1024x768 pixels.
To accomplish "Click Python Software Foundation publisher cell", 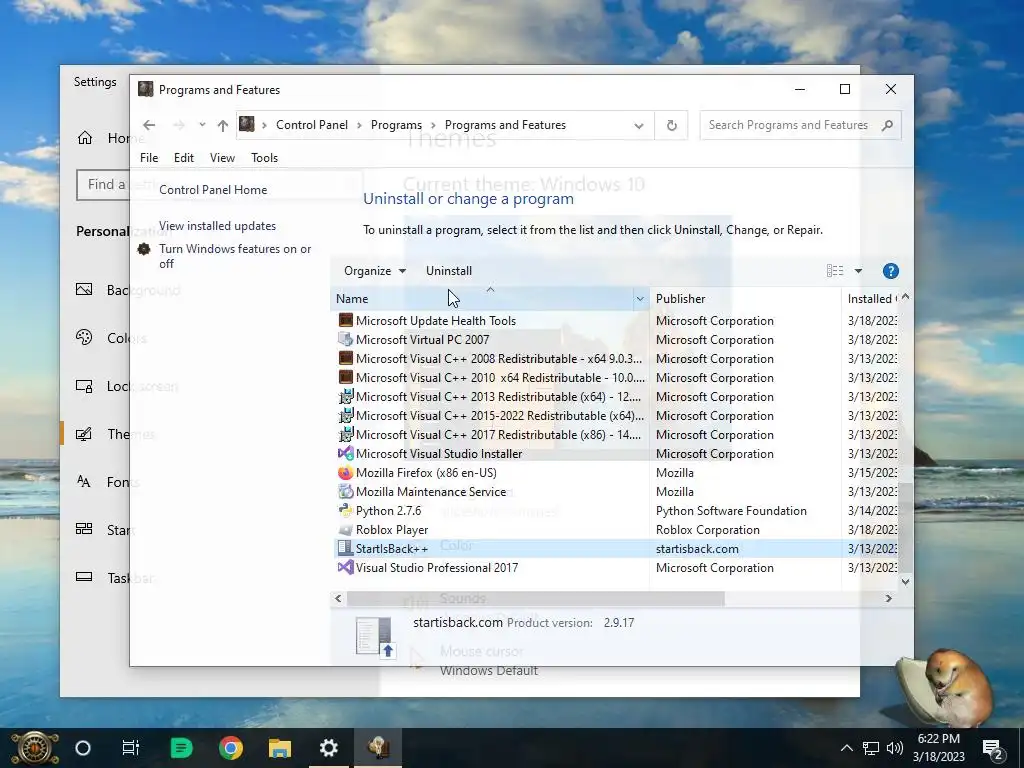I will [731, 511].
